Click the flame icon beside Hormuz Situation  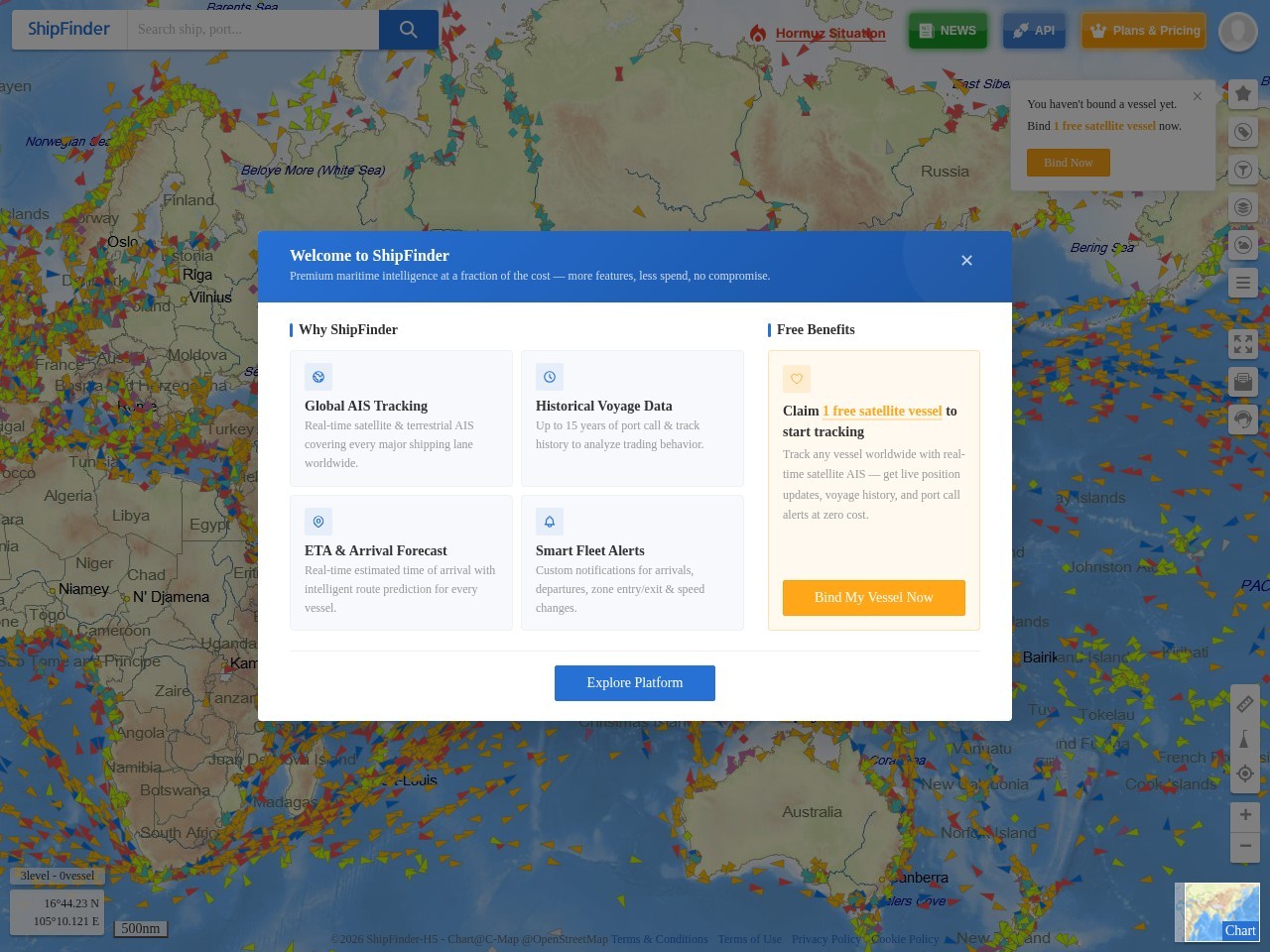point(758,33)
